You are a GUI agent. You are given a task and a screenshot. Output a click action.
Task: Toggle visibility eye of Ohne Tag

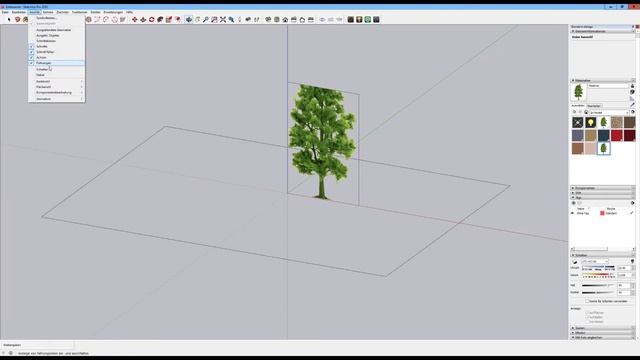tap(572, 213)
